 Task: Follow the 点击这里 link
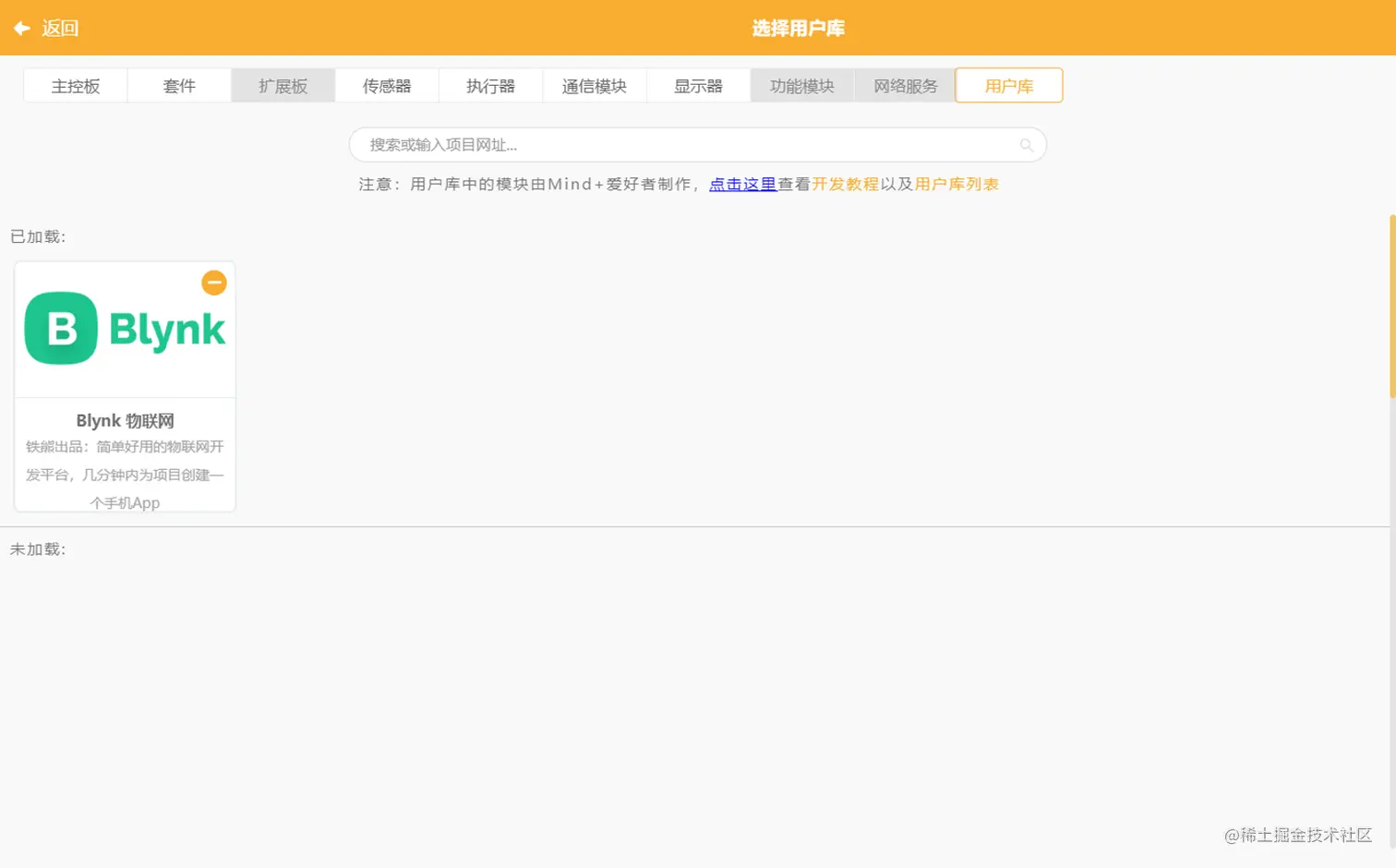tap(743, 185)
